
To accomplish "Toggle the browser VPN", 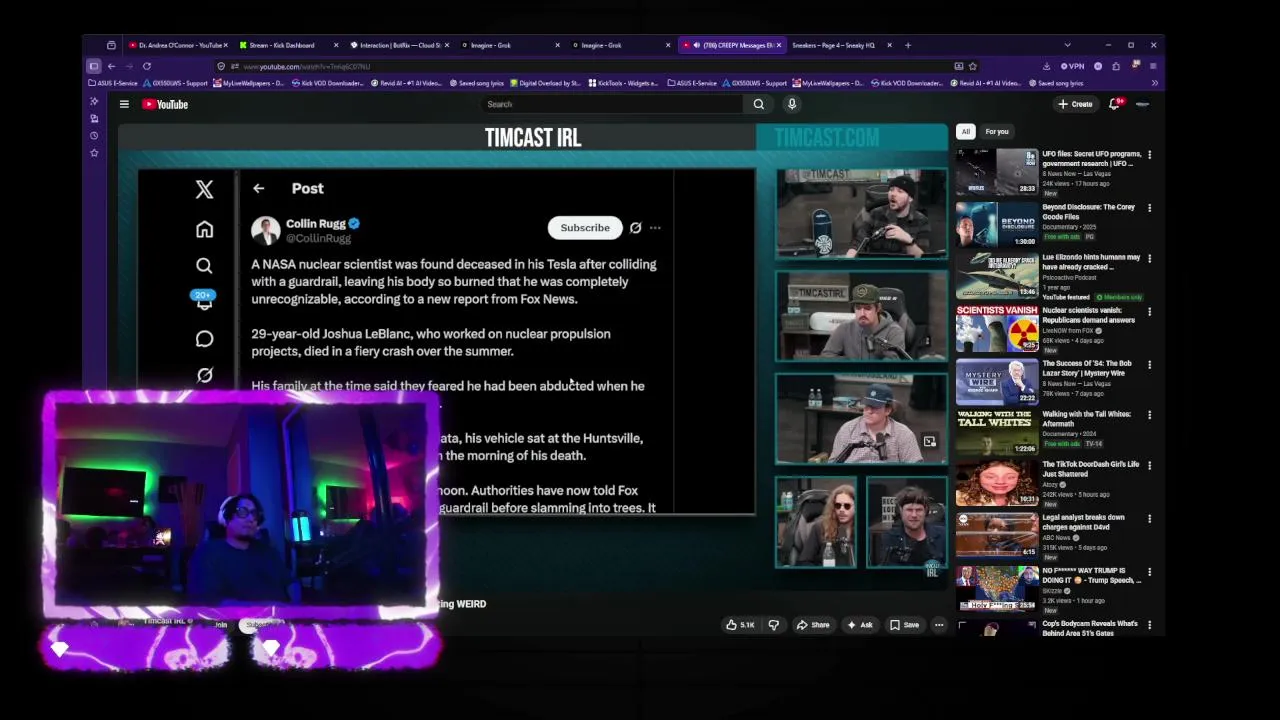I will click(x=1072, y=66).
